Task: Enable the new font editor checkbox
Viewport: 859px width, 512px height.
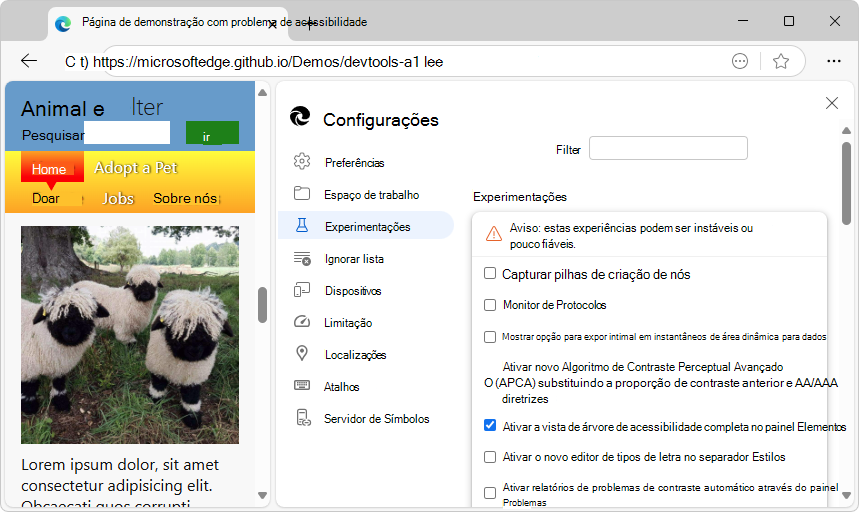Action: click(x=490, y=456)
